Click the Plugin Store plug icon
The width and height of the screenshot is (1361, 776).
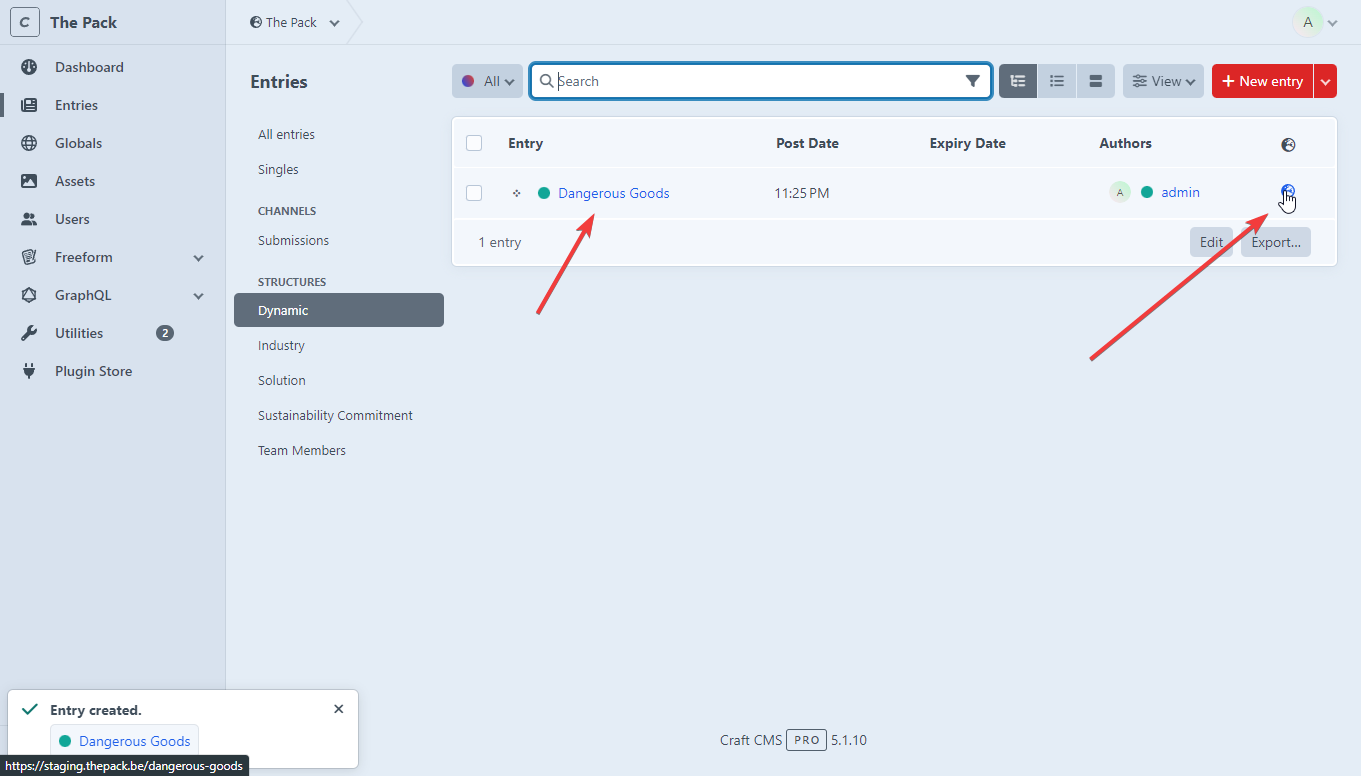point(29,371)
